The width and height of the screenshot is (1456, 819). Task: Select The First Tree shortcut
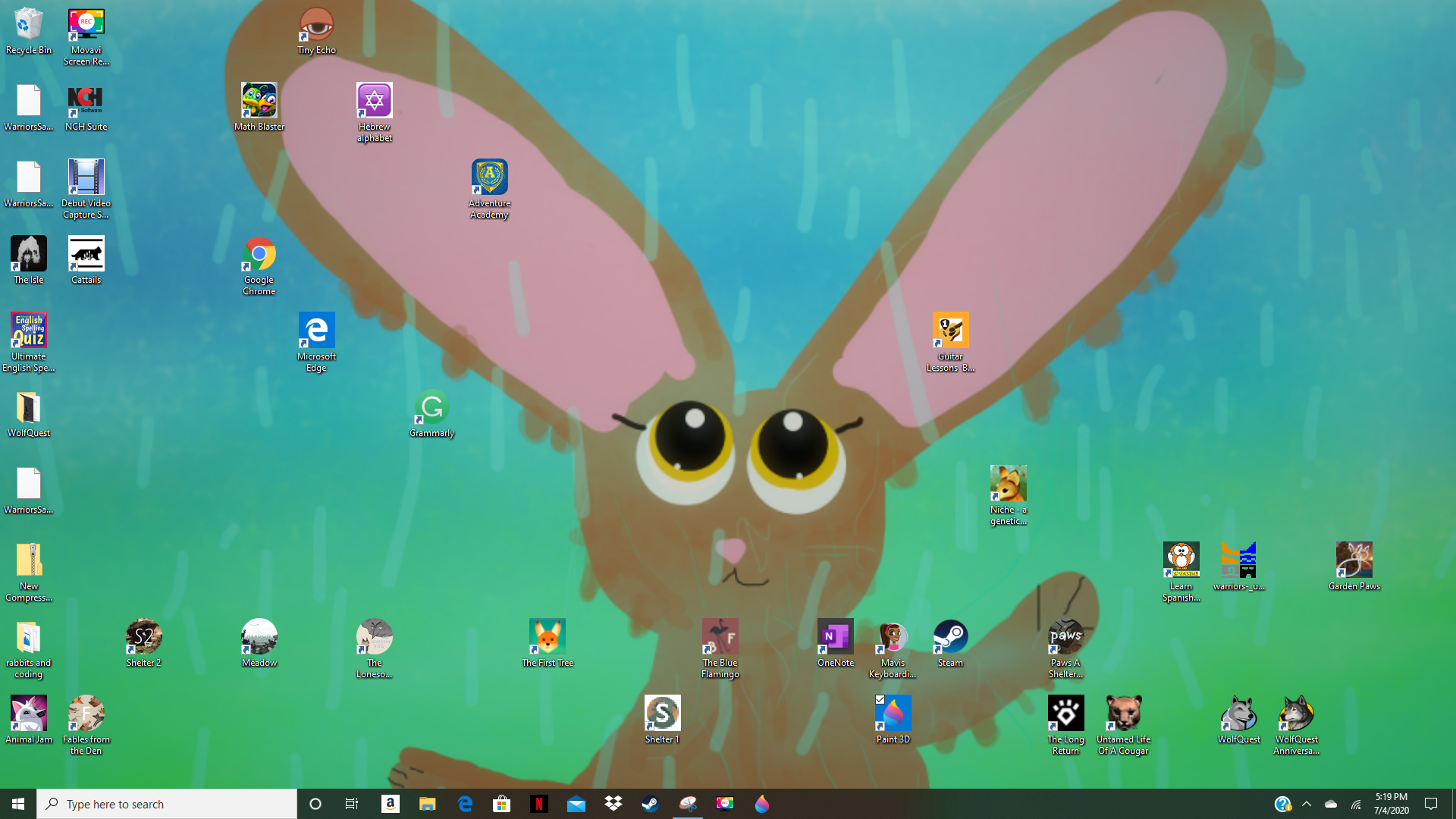(x=547, y=638)
